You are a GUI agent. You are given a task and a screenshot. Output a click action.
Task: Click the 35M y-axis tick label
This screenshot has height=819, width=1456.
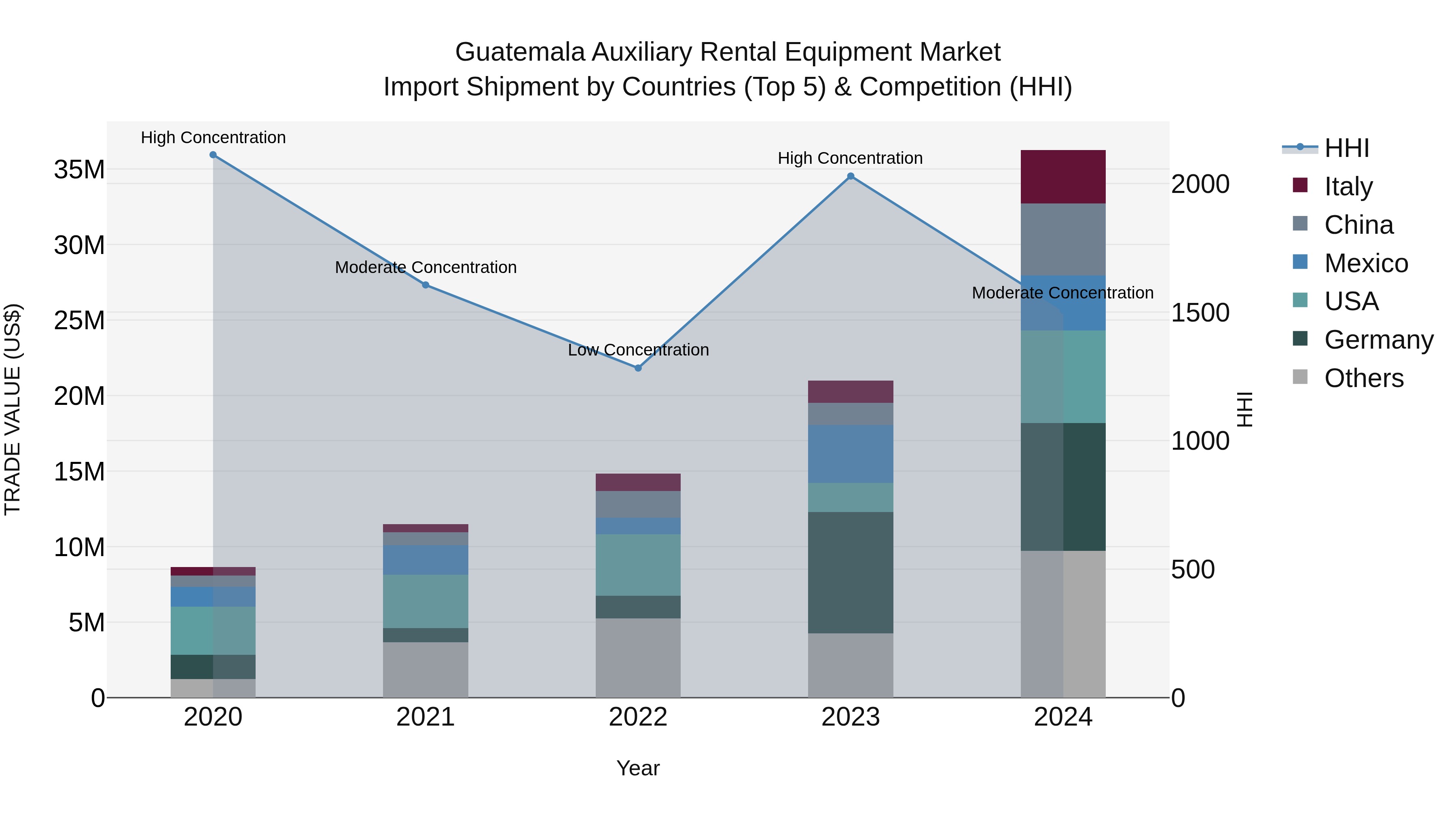(79, 169)
